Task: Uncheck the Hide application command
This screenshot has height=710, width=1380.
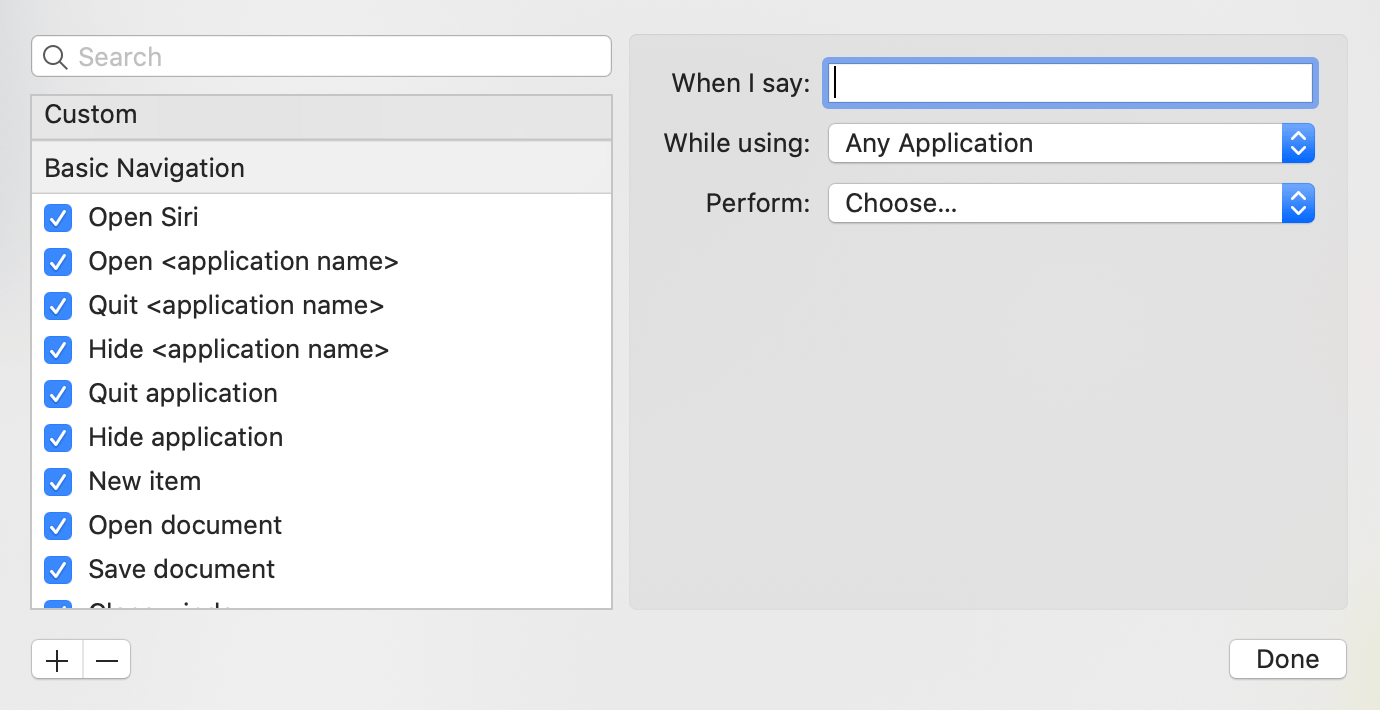Action: pyautogui.click(x=58, y=437)
